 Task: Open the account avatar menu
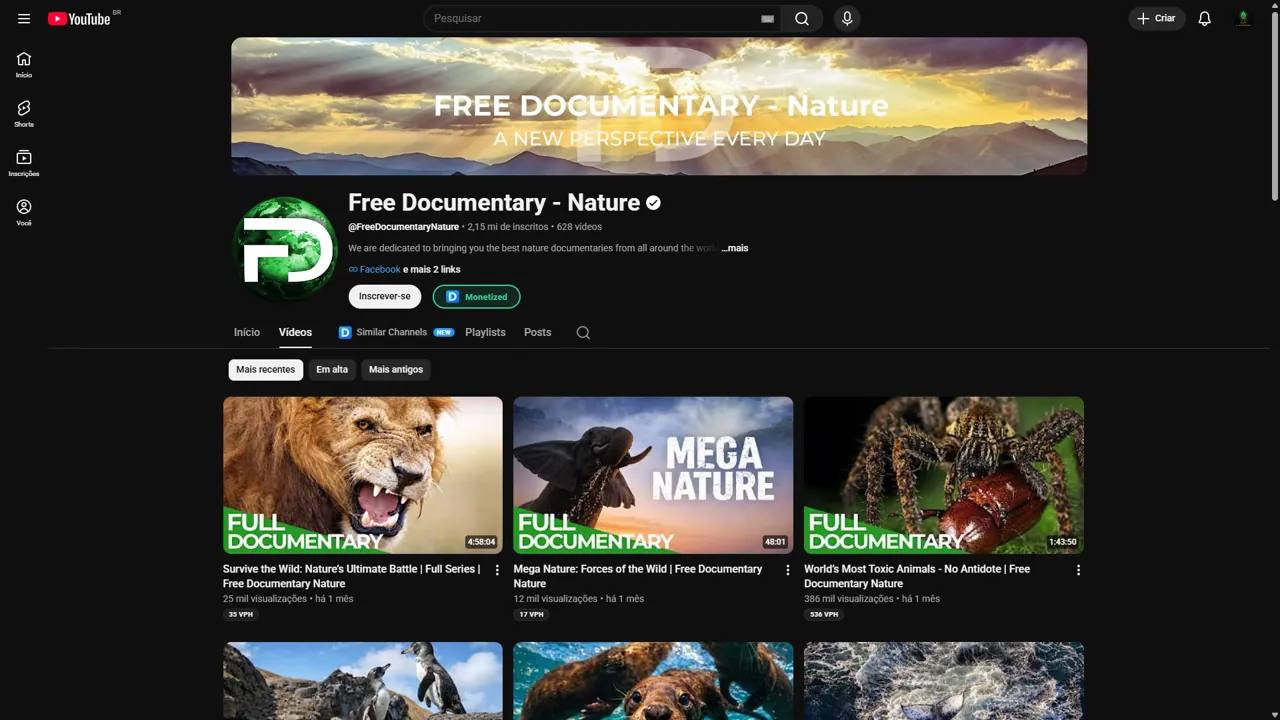click(x=1244, y=18)
